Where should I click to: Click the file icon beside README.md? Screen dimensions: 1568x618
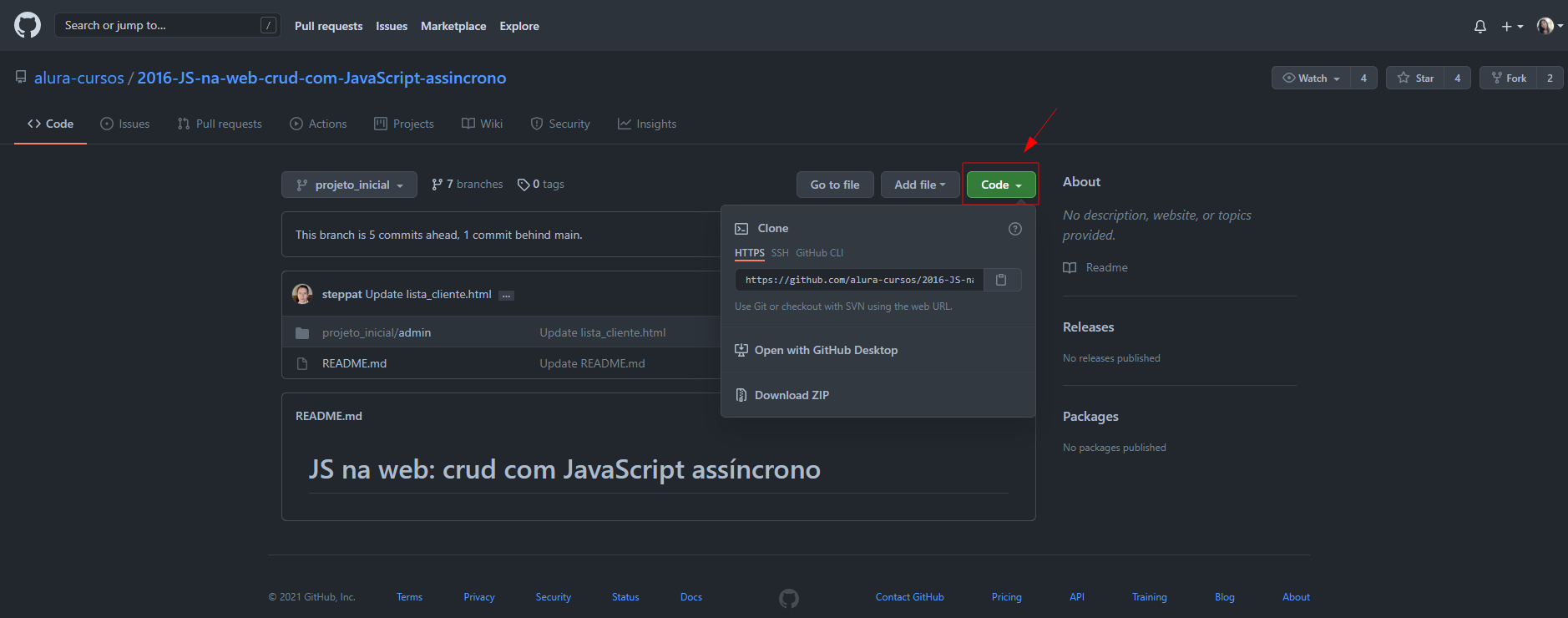[x=302, y=364]
